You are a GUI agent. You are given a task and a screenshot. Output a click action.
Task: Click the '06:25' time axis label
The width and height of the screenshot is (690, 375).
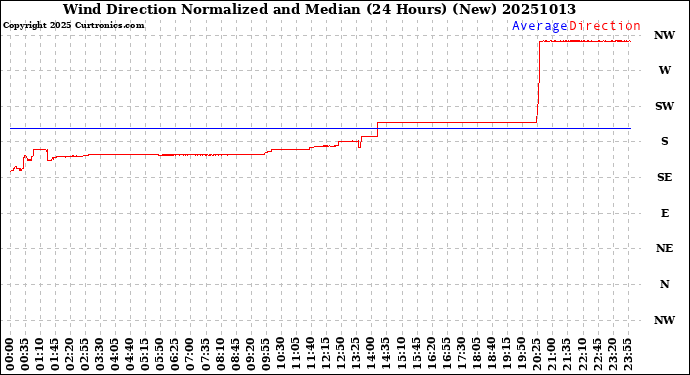[175, 354]
